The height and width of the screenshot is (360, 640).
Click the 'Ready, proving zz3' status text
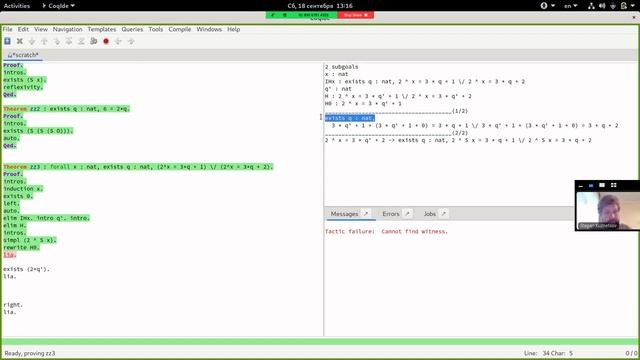pyautogui.click(x=30, y=353)
